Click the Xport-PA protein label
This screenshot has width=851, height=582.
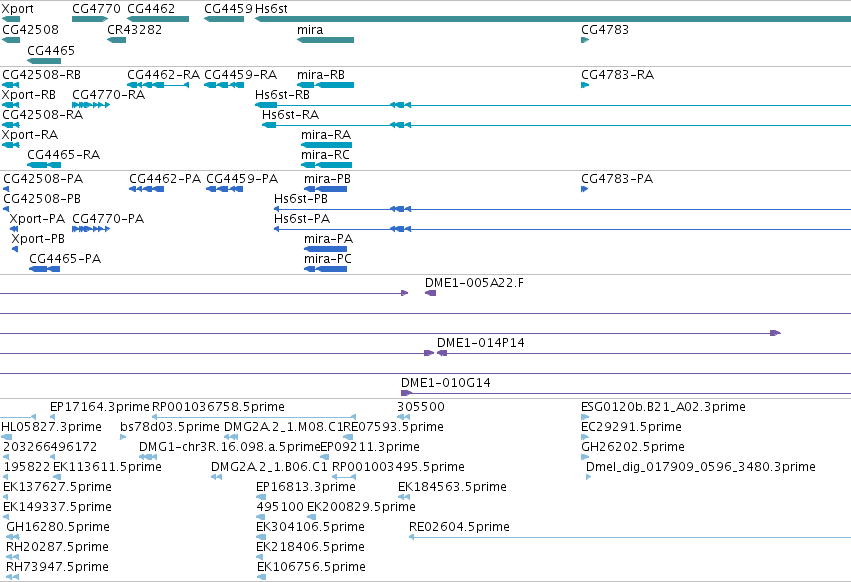point(37,219)
